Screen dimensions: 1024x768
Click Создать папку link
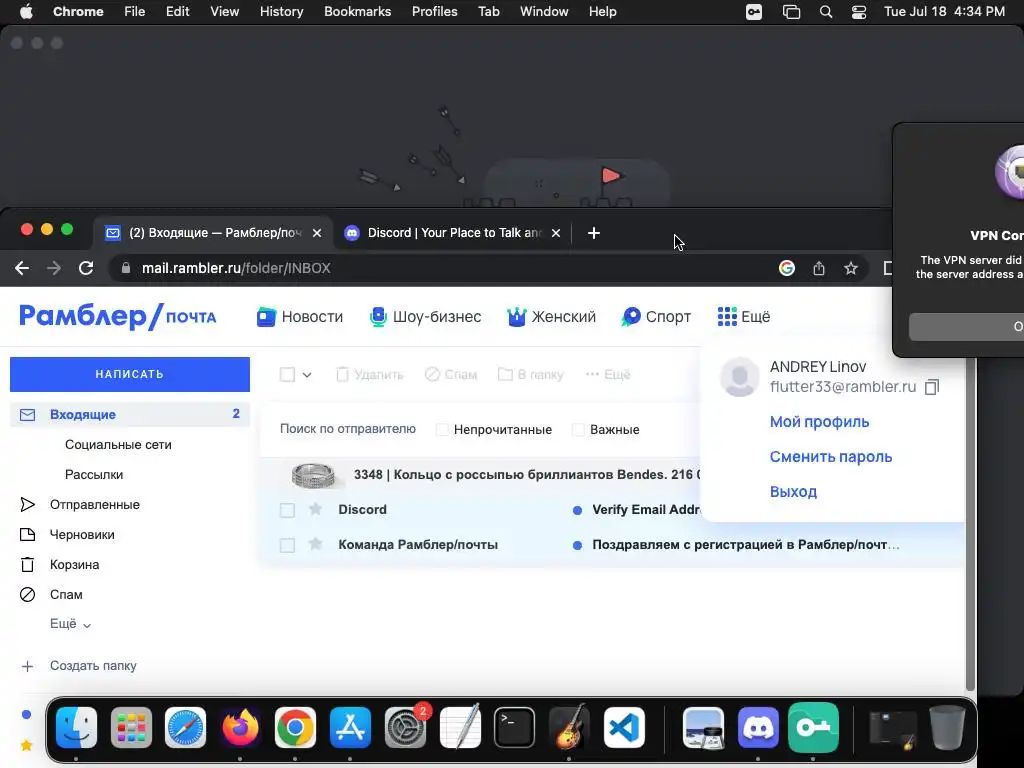(x=93, y=665)
